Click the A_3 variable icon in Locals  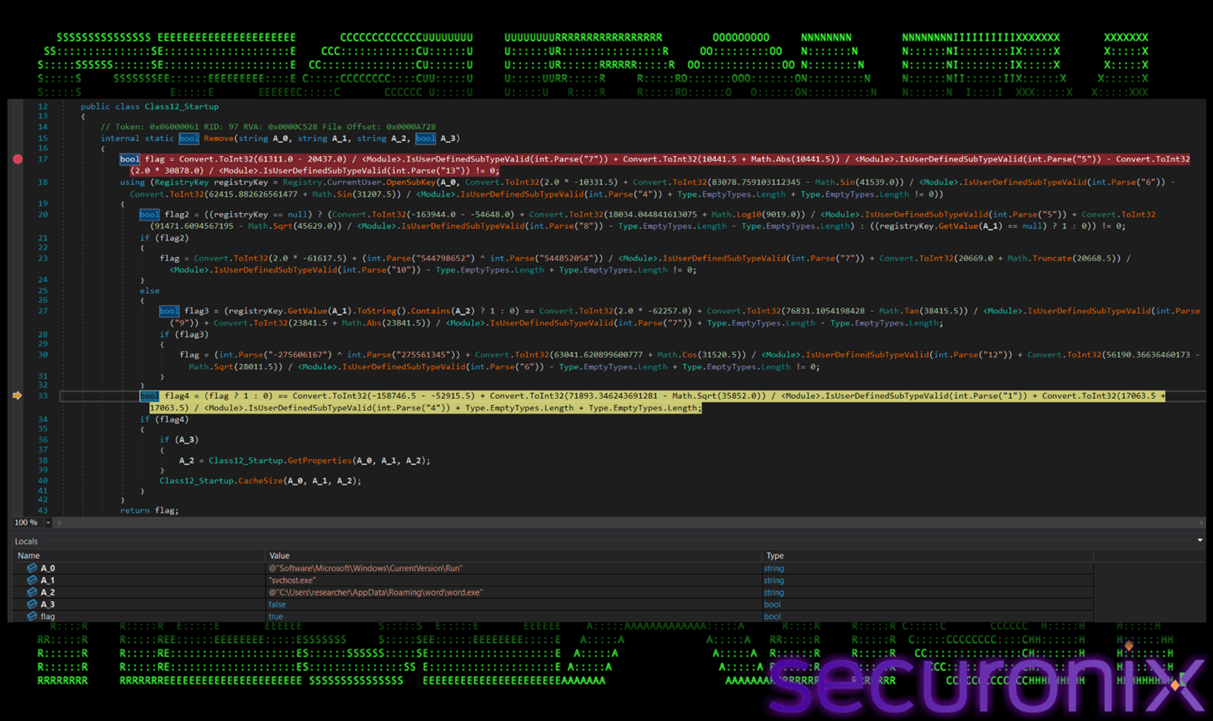pyautogui.click(x=32, y=604)
